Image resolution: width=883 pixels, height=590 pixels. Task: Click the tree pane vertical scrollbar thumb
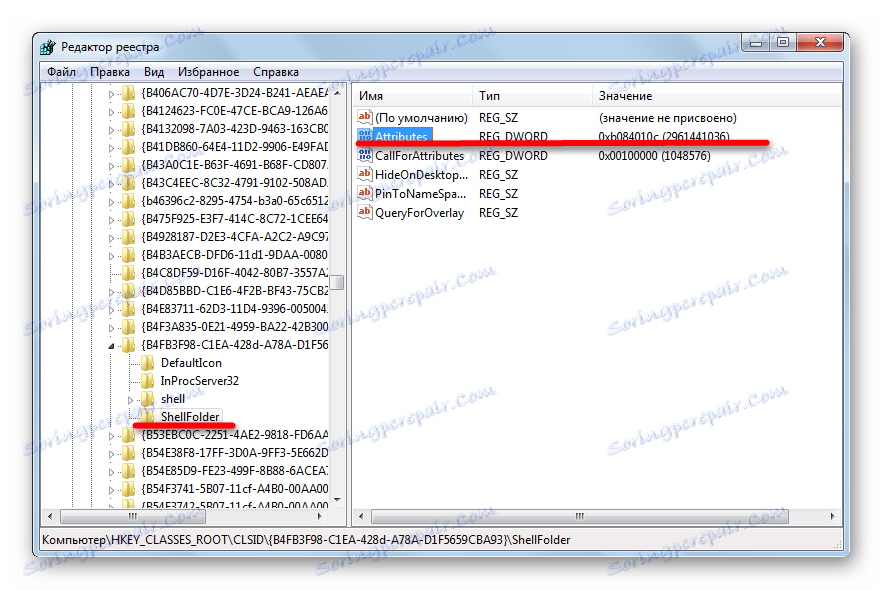[x=337, y=281]
